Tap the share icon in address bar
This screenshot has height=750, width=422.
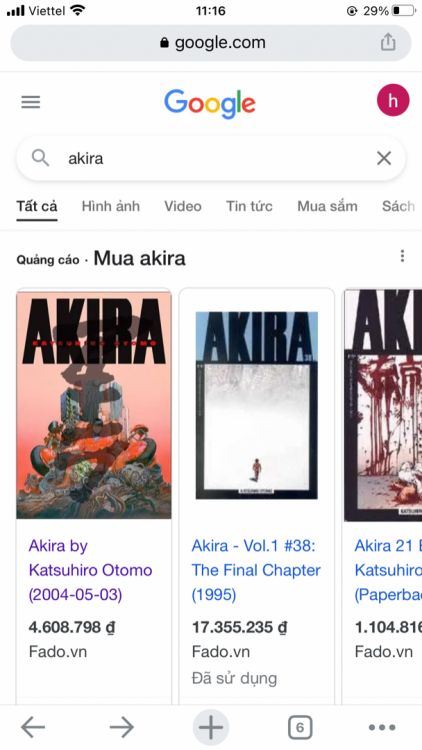click(388, 42)
